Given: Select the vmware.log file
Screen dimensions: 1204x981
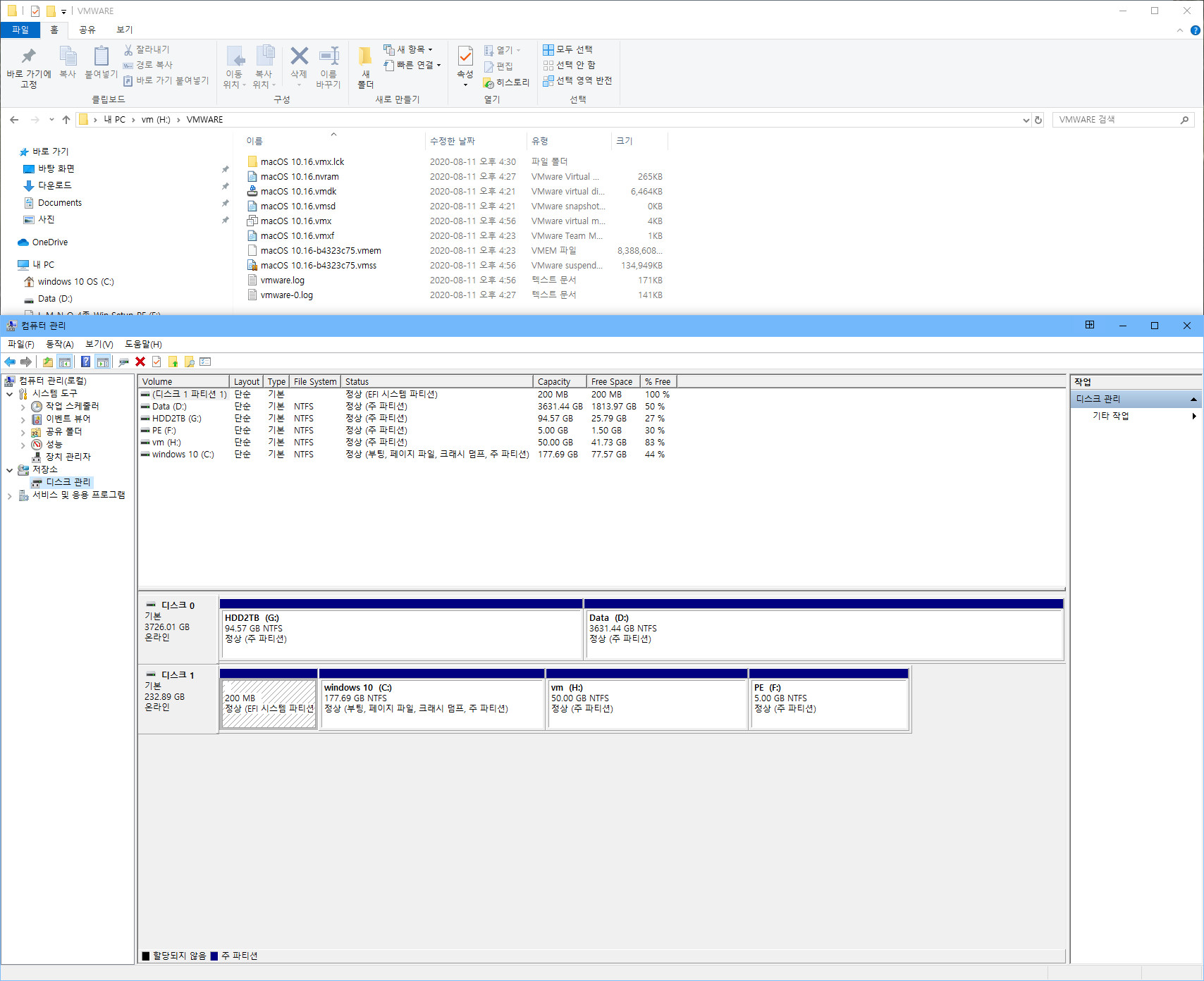Looking at the screenshot, I should (282, 280).
